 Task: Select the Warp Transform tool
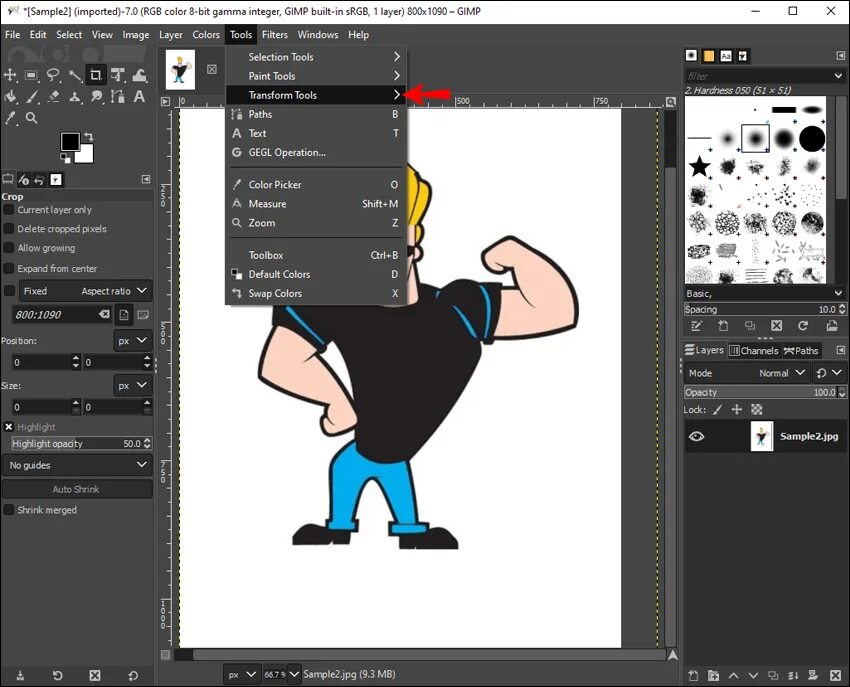click(139, 75)
